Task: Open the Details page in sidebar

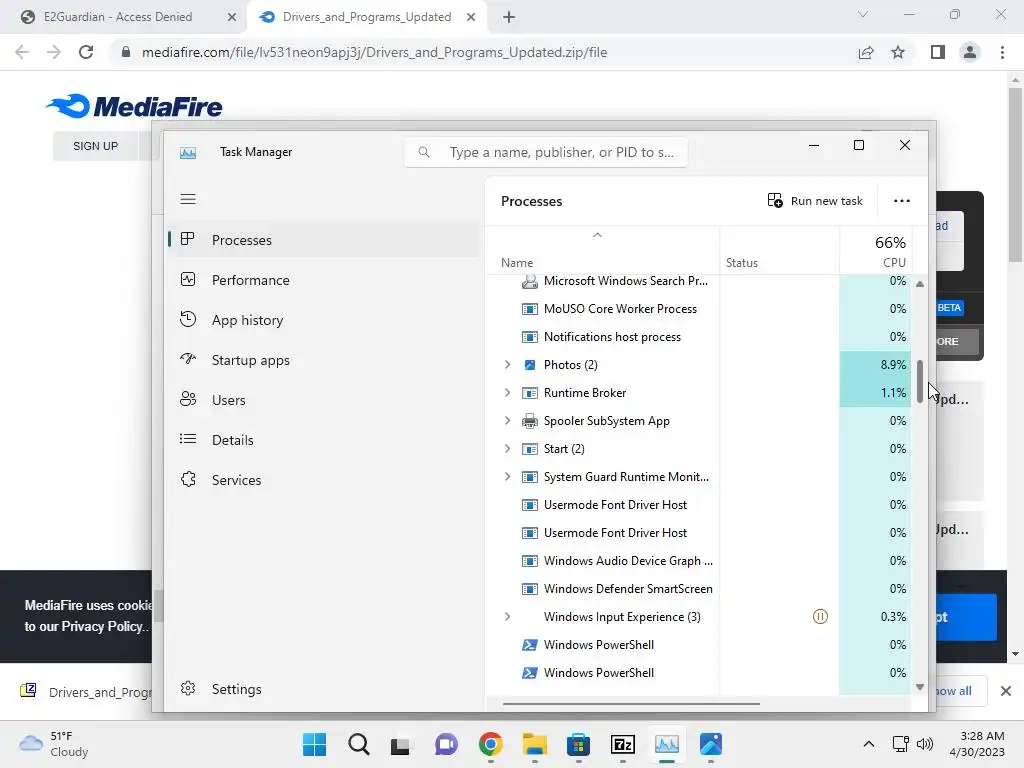Action: 323,440
